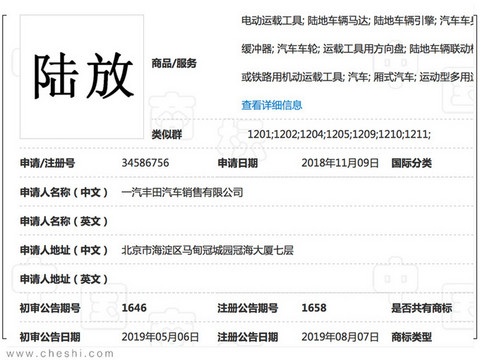Click the 陆放 trademark image
480x360 pixels.
click(x=82, y=77)
